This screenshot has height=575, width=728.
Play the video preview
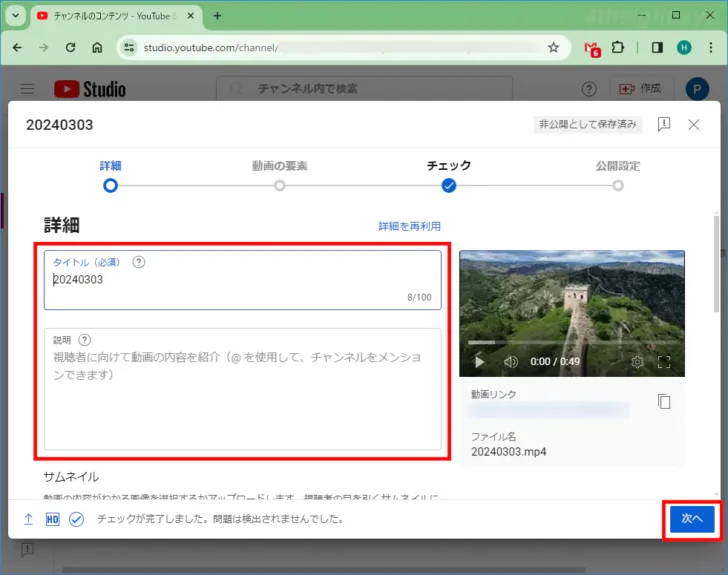click(x=479, y=362)
